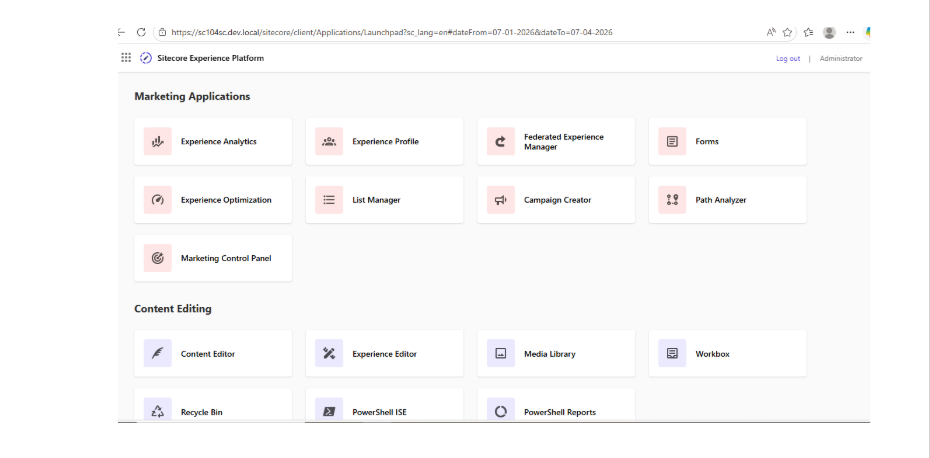Viewport: 930px width, 458px height.
Task: Refresh the browser page
Action: (x=141, y=32)
